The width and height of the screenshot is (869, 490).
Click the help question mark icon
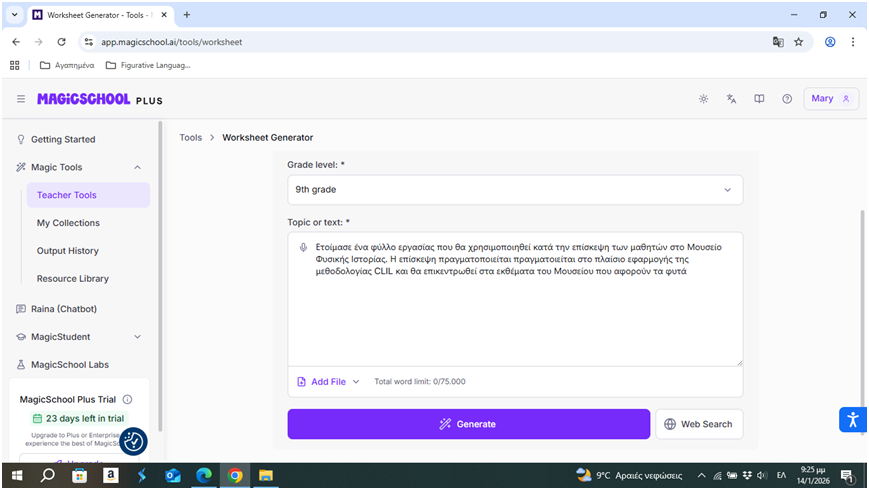787,99
